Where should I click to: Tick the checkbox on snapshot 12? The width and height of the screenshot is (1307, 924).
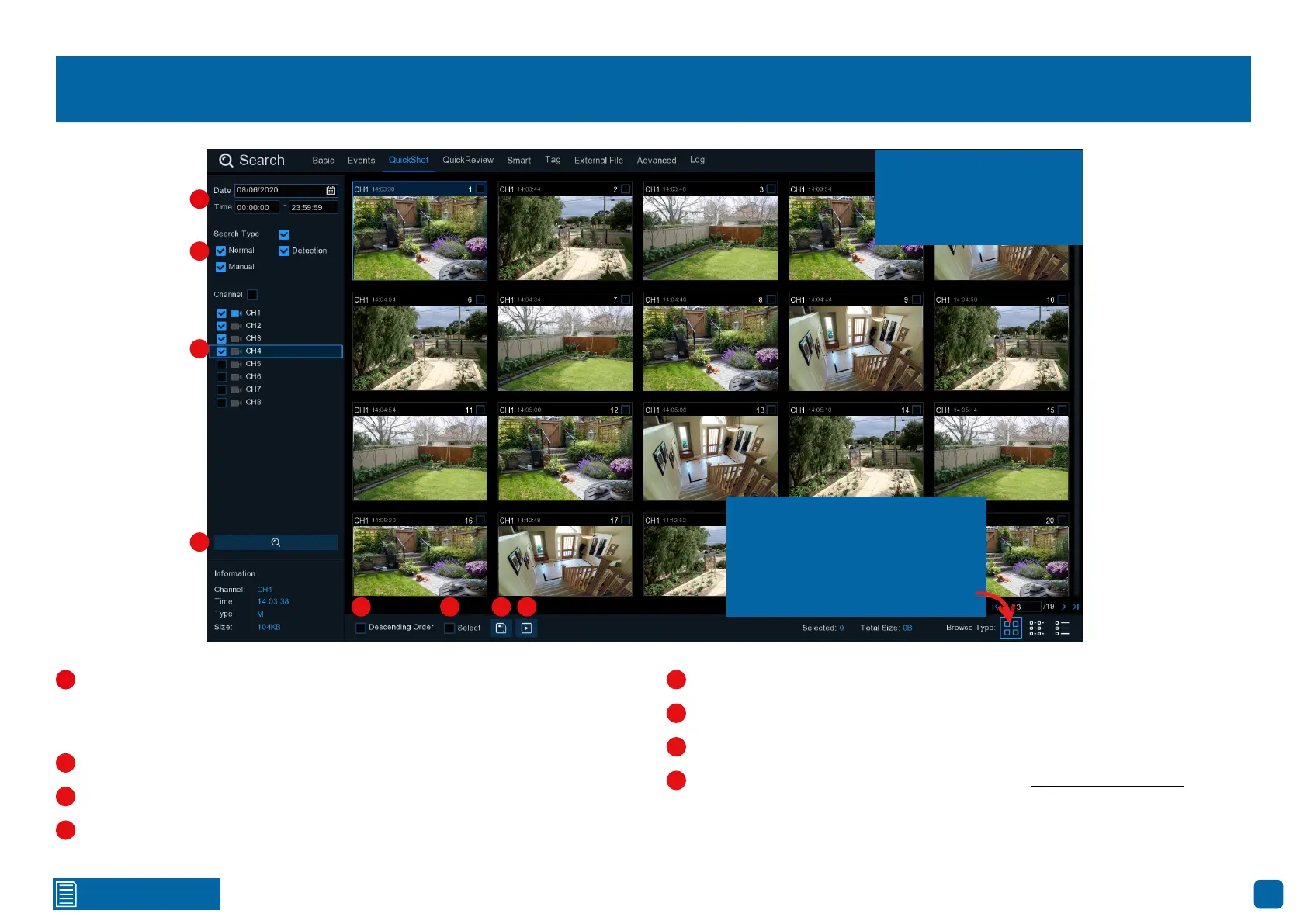pos(626,410)
